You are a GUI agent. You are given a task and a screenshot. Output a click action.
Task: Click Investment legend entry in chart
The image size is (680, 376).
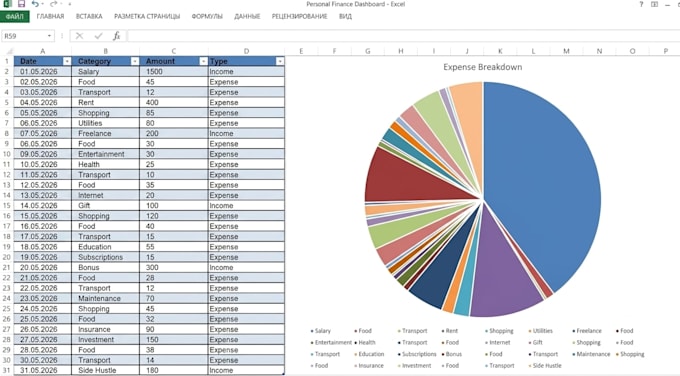414,366
